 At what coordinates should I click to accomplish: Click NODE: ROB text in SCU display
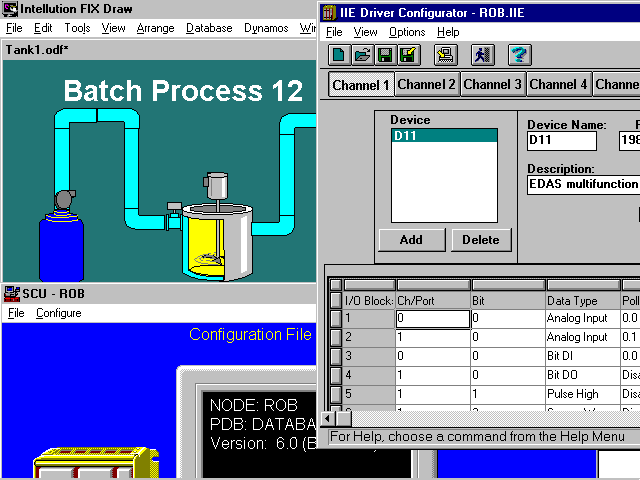[254, 405]
